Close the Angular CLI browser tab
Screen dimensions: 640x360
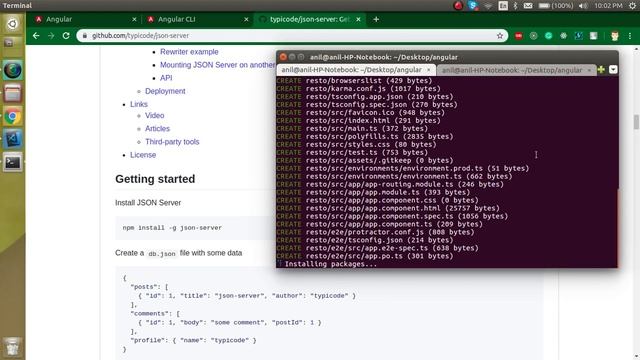tap(246, 19)
